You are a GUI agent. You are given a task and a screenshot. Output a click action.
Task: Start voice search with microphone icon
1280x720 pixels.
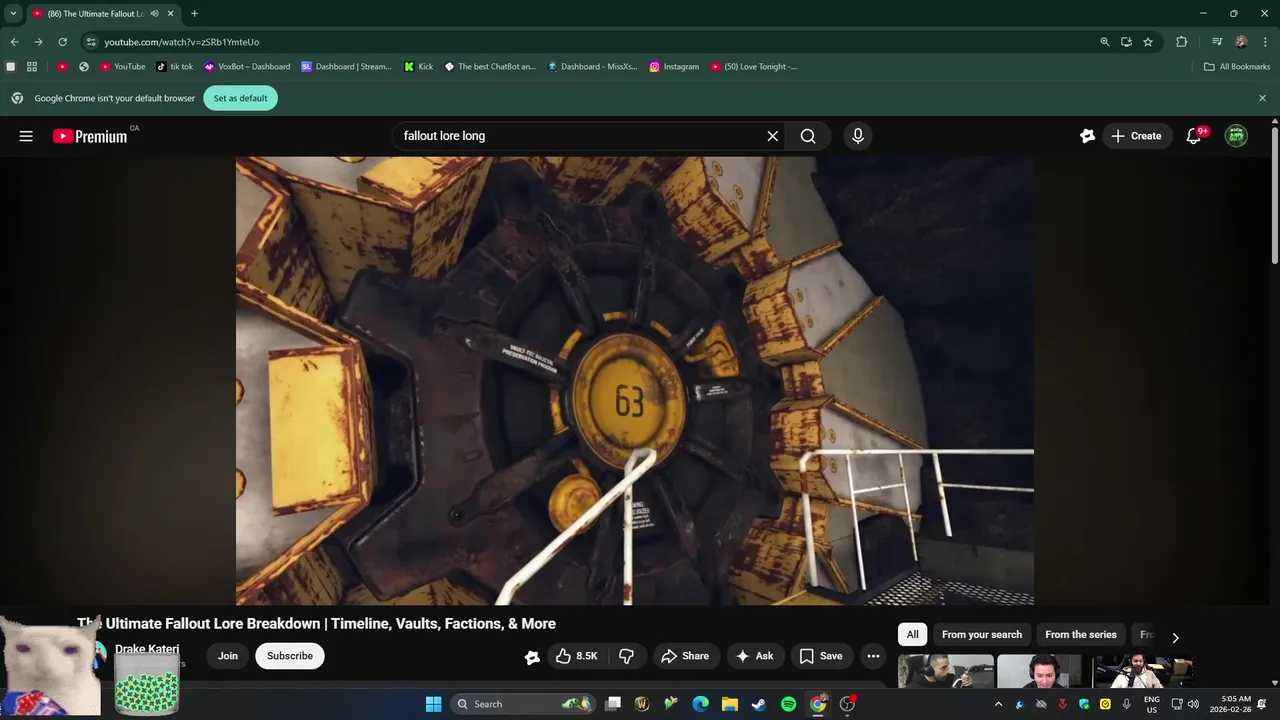pos(857,136)
